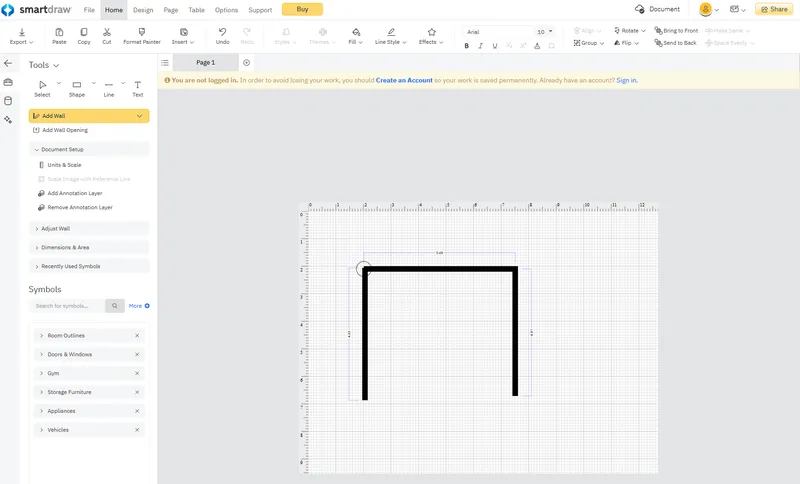Image resolution: width=800 pixels, height=484 pixels.
Task: Collapse the Document Setup section
Action: pos(89,149)
